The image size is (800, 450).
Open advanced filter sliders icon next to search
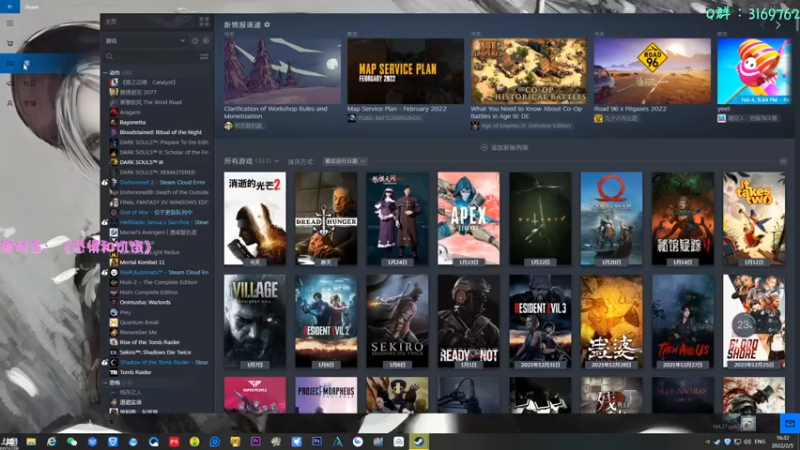[204, 56]
